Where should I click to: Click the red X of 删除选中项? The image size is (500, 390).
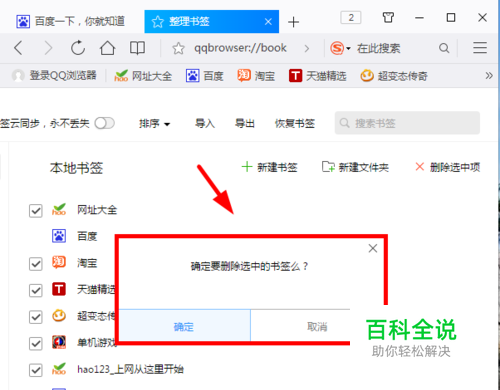[420, 167]
